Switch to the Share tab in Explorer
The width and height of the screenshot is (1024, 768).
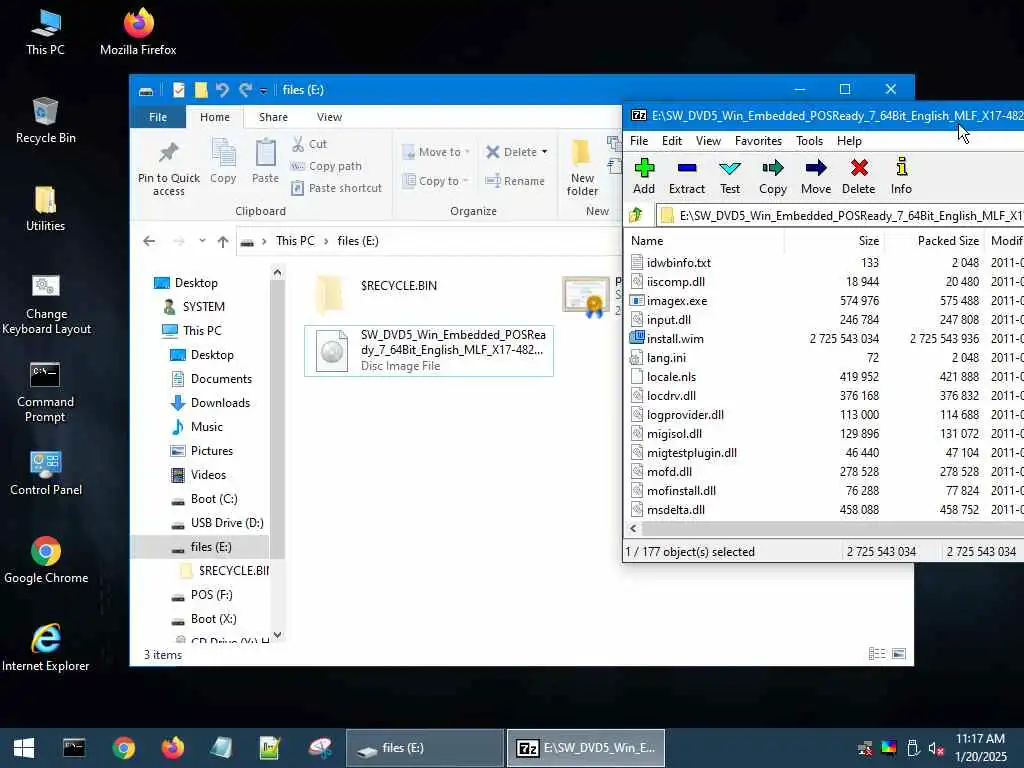273,117
